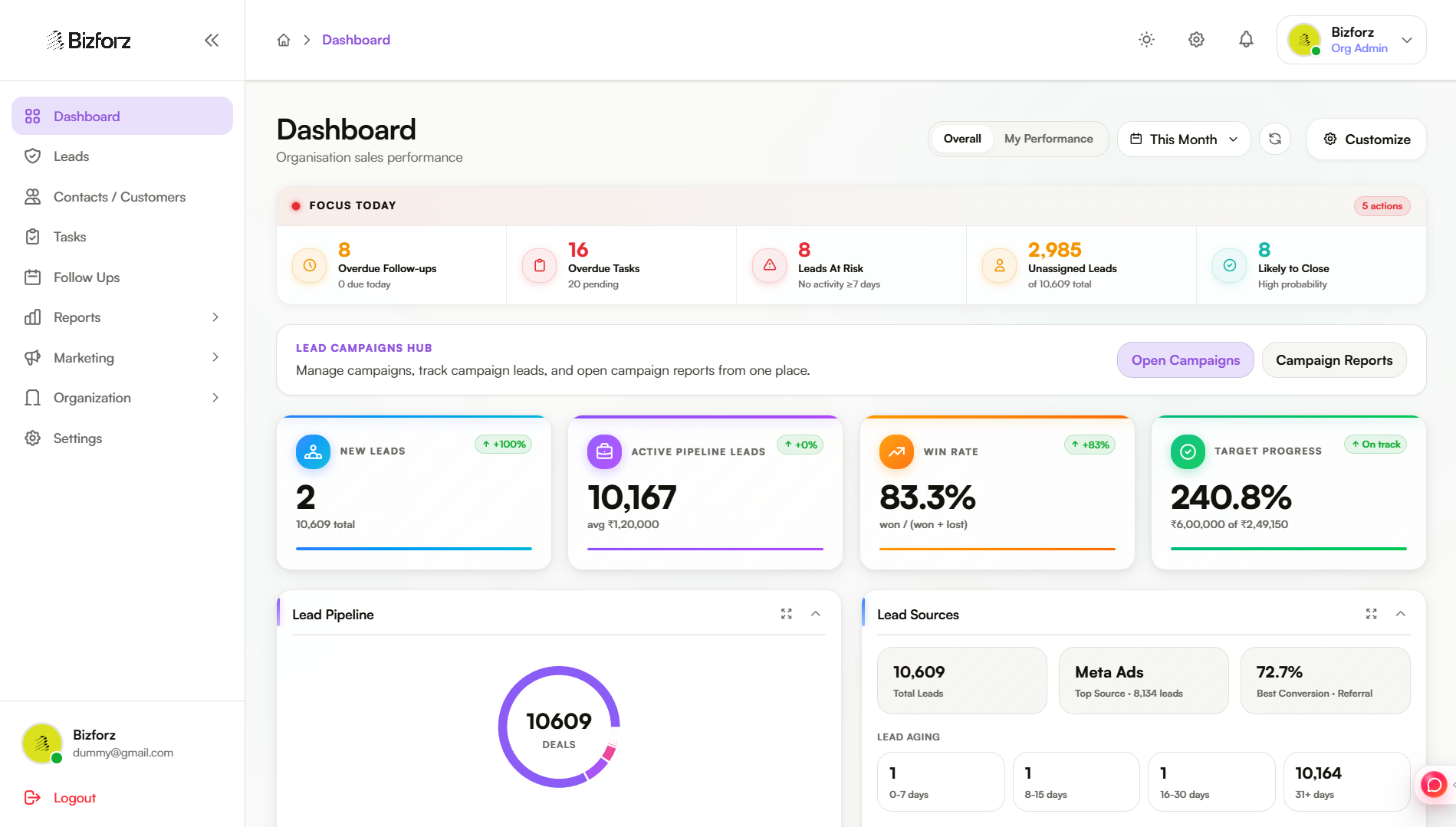Expand the Organization submenu
The height and width of the screenshot is (827, 1456).
coord(215,398)
